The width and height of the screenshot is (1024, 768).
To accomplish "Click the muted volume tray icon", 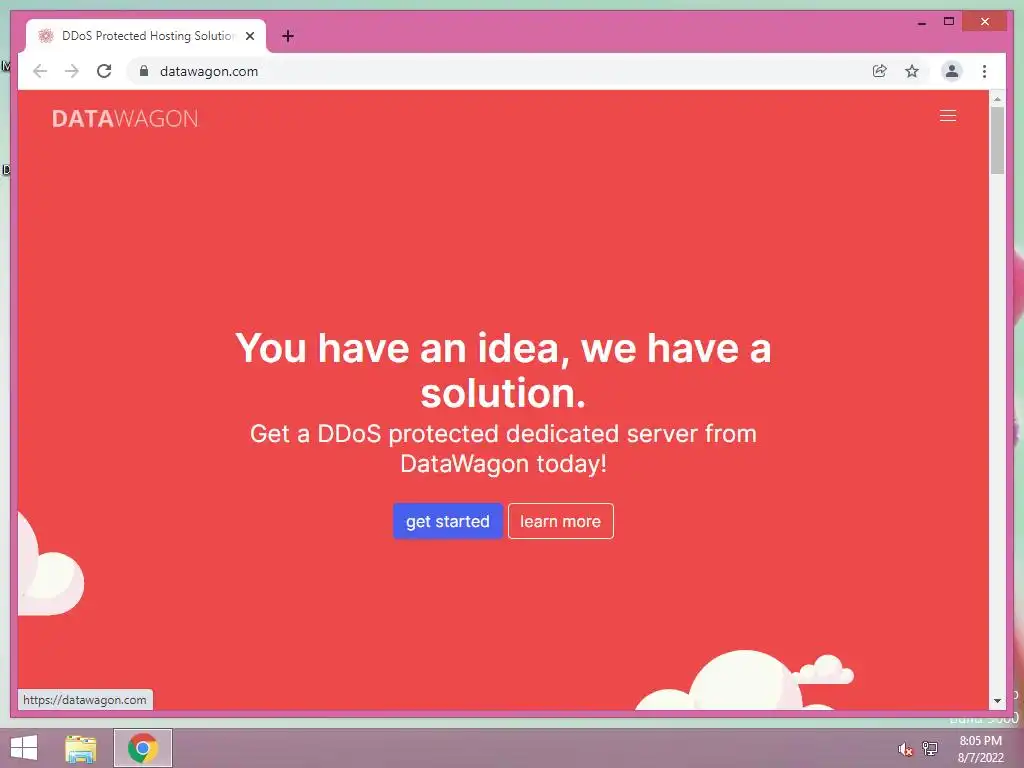I will pos(905,749).
